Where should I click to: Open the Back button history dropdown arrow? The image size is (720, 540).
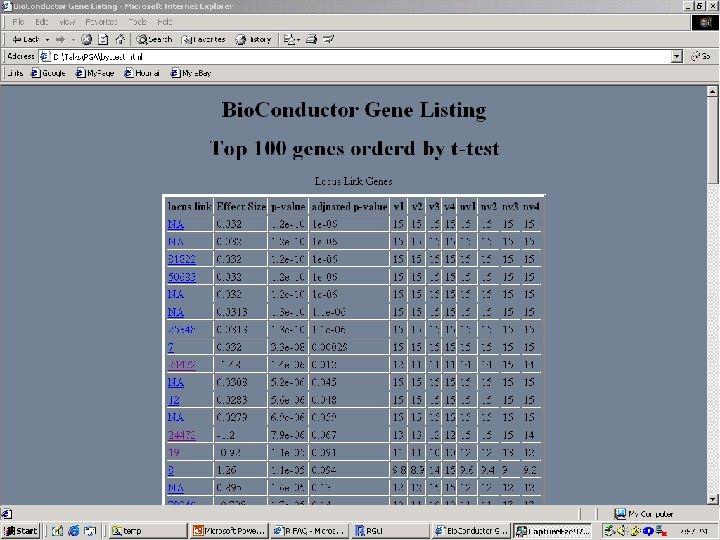click(47, 39)
